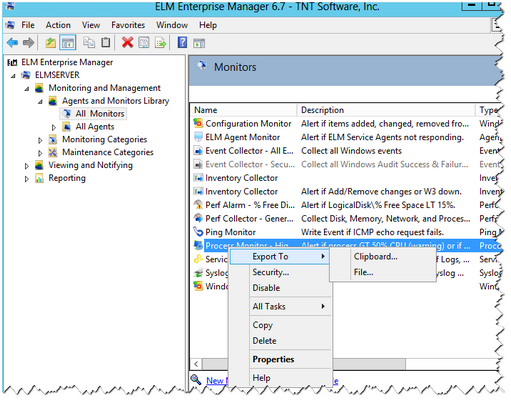Toggle the Show/Hide Console Tree icon

[68, 43]
